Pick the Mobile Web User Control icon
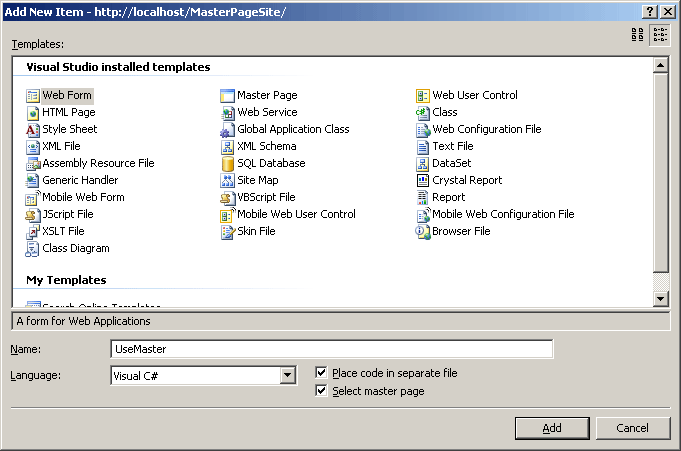Image resolution: width=681 pixels, height=451 pixels. 227,215
